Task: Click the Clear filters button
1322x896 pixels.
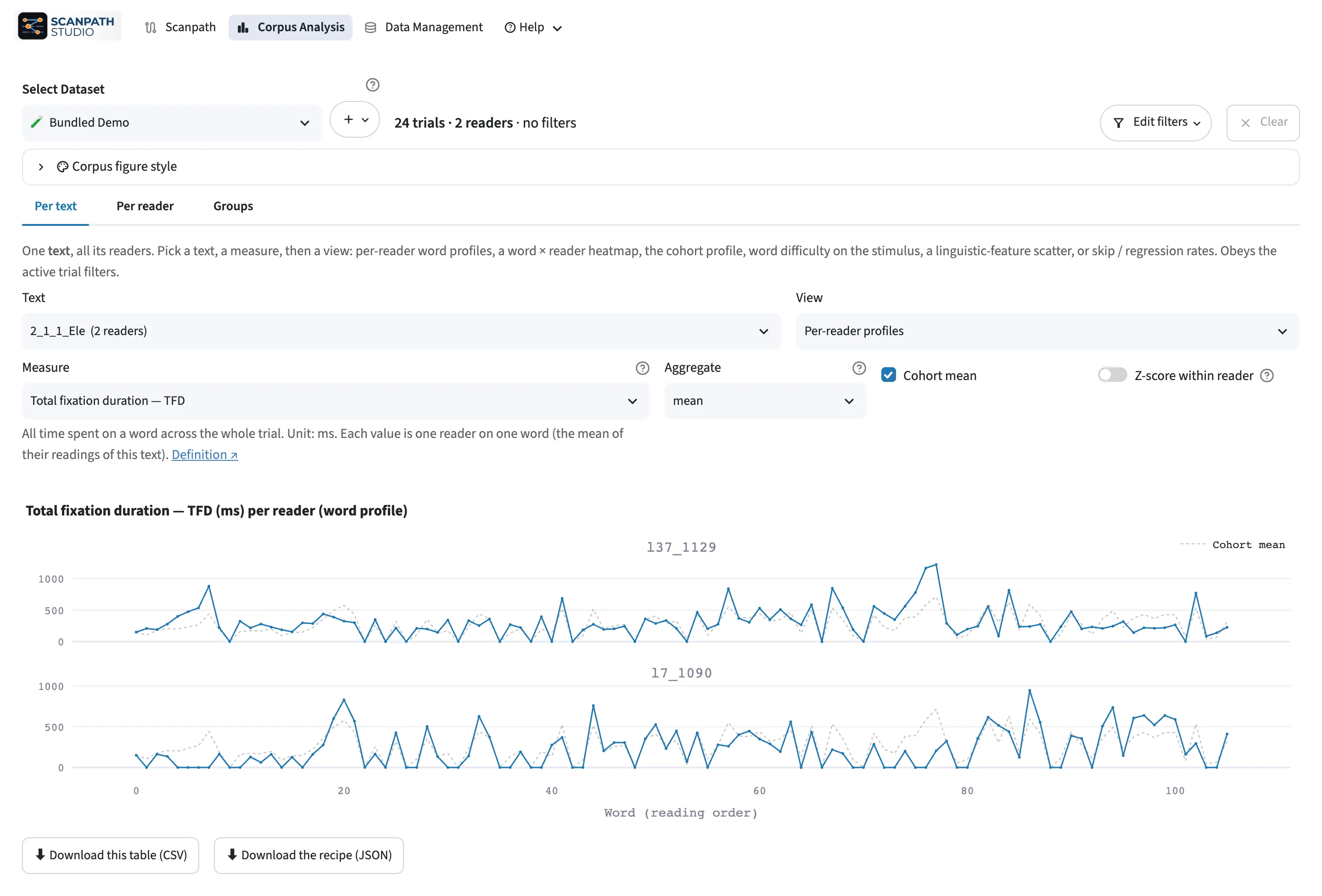Action: coord(1262,122)
